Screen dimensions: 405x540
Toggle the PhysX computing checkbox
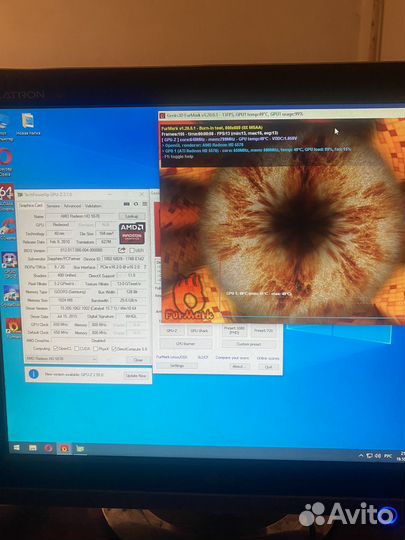[x=96, y=349]
